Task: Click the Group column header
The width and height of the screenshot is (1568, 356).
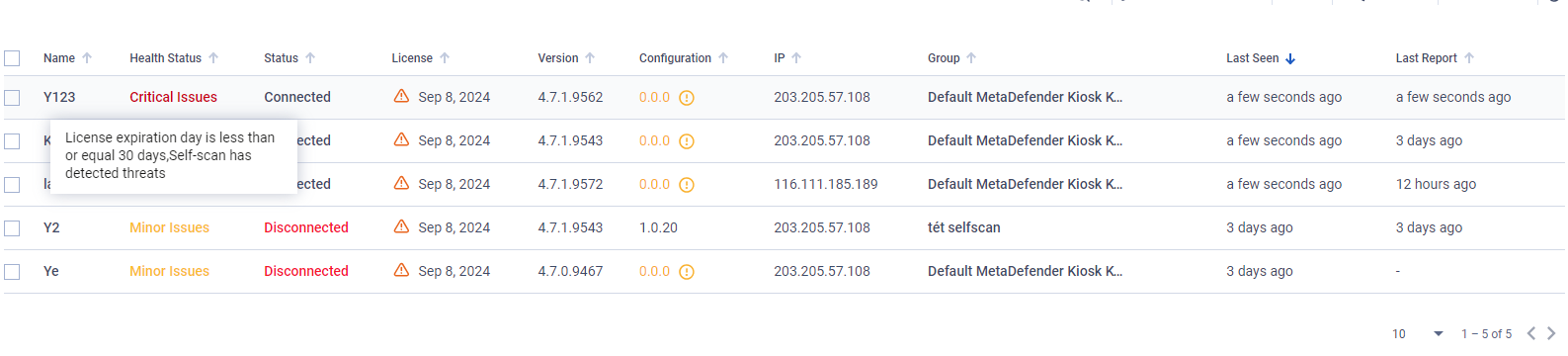Action: pyautogui.click(x=944, y=58)
